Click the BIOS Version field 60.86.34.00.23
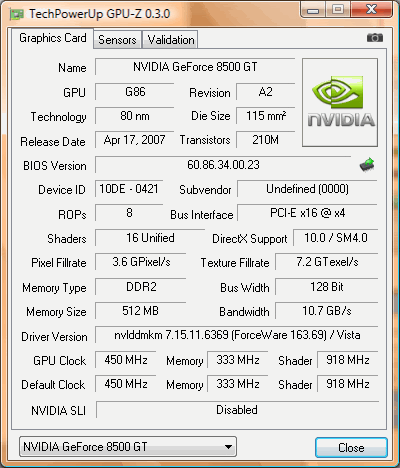 (223, 165)
